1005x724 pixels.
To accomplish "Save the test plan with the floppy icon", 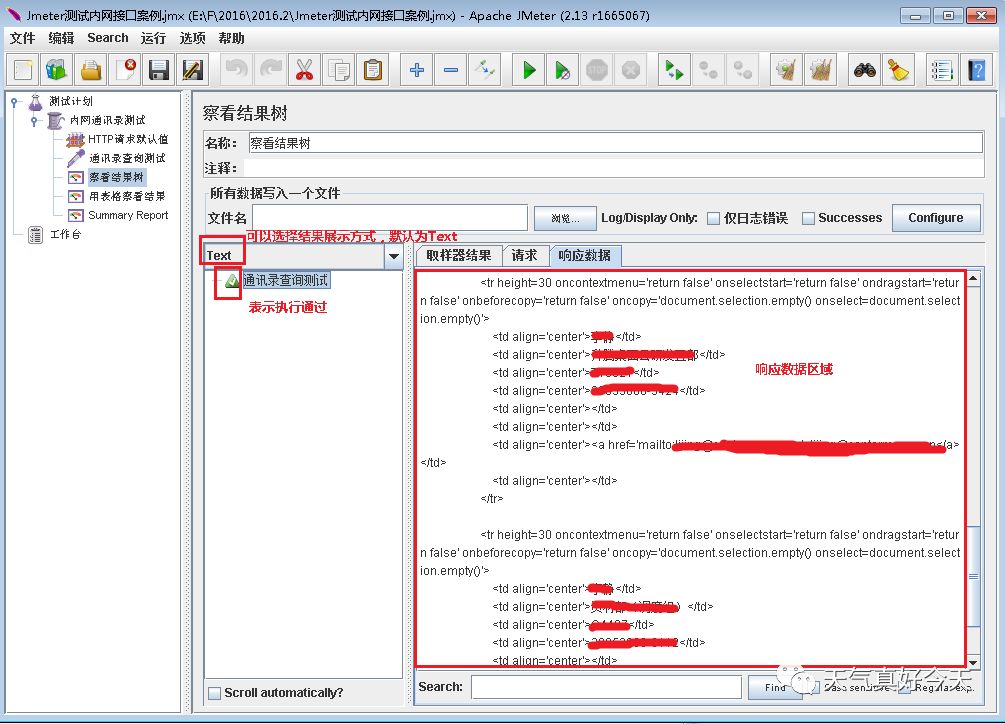I will coord(159,70).
